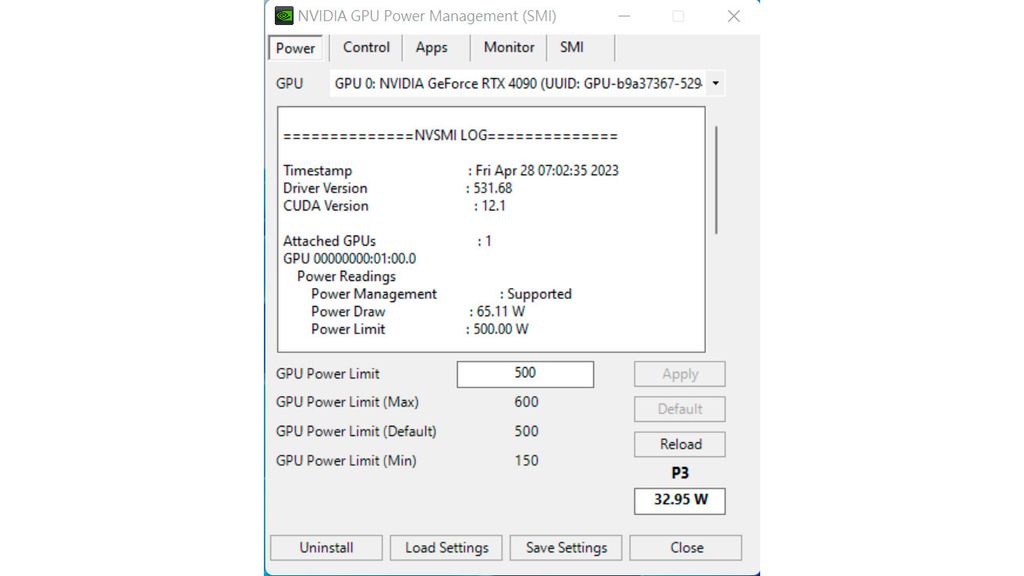Stay on the Power tab
Image resolution: width=1024 pixels, height=576 pixels.
click(x=295, y=47)
